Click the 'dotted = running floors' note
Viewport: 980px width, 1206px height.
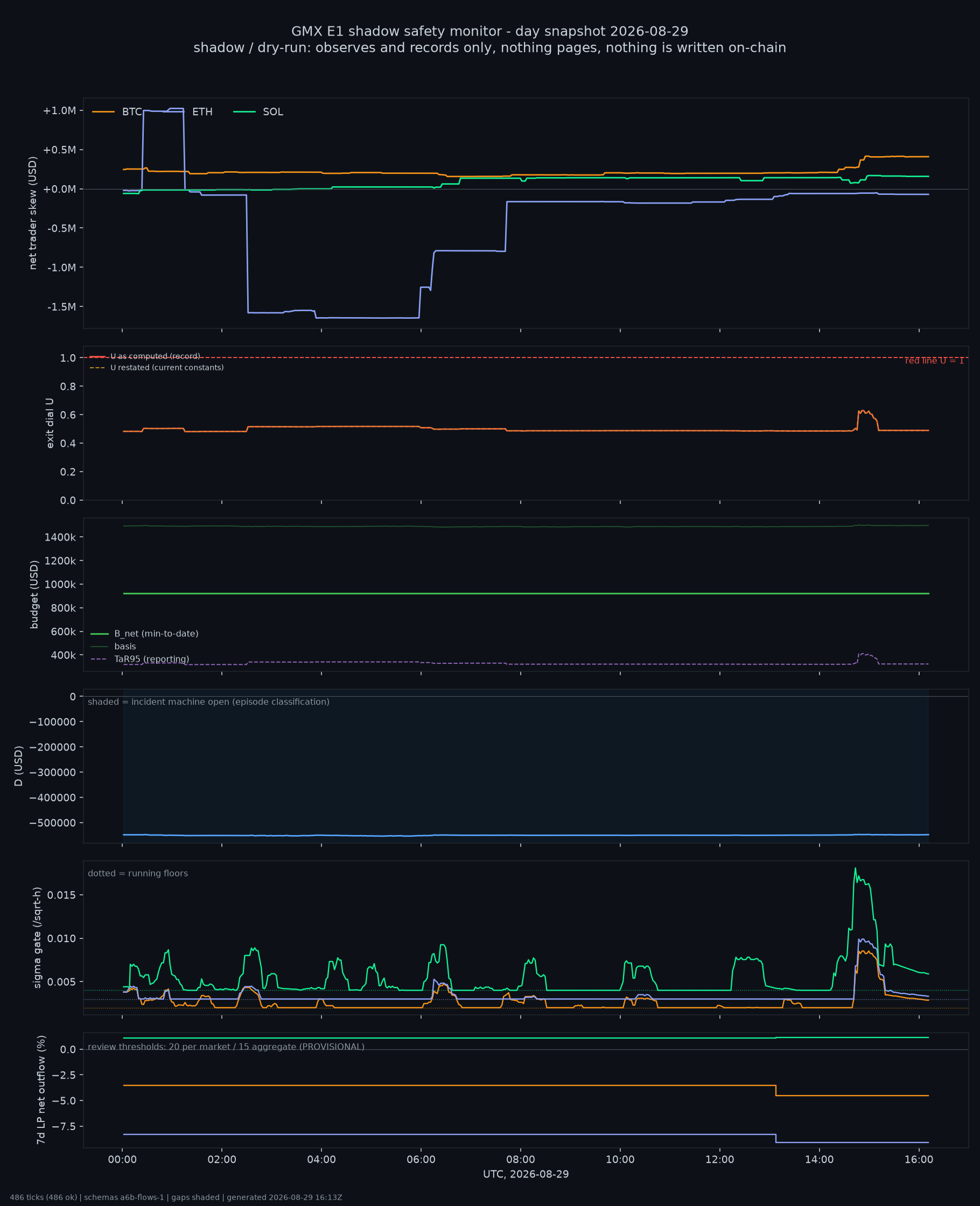[138, 873]
